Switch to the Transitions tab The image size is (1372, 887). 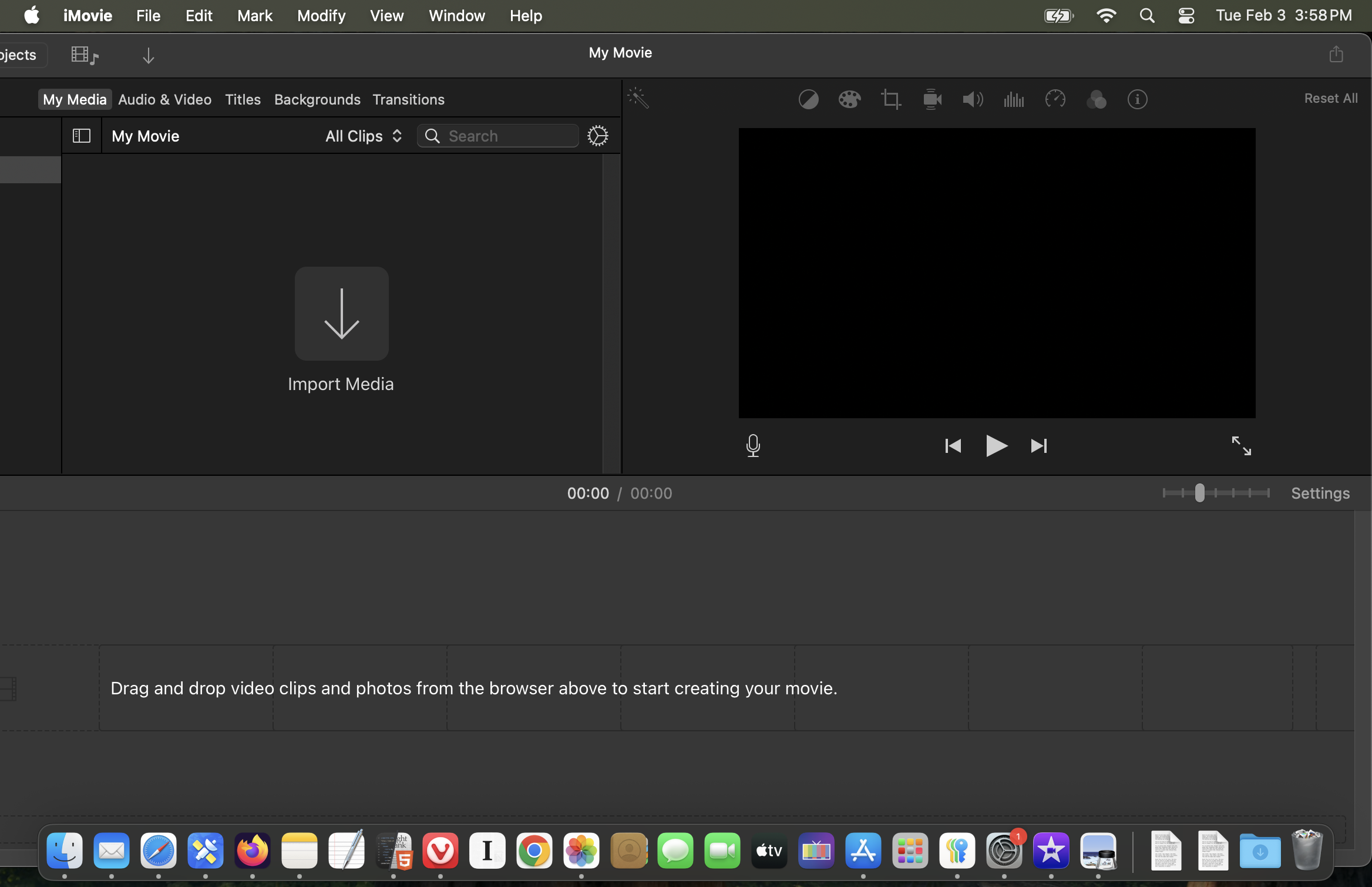(x=408, y=99)
